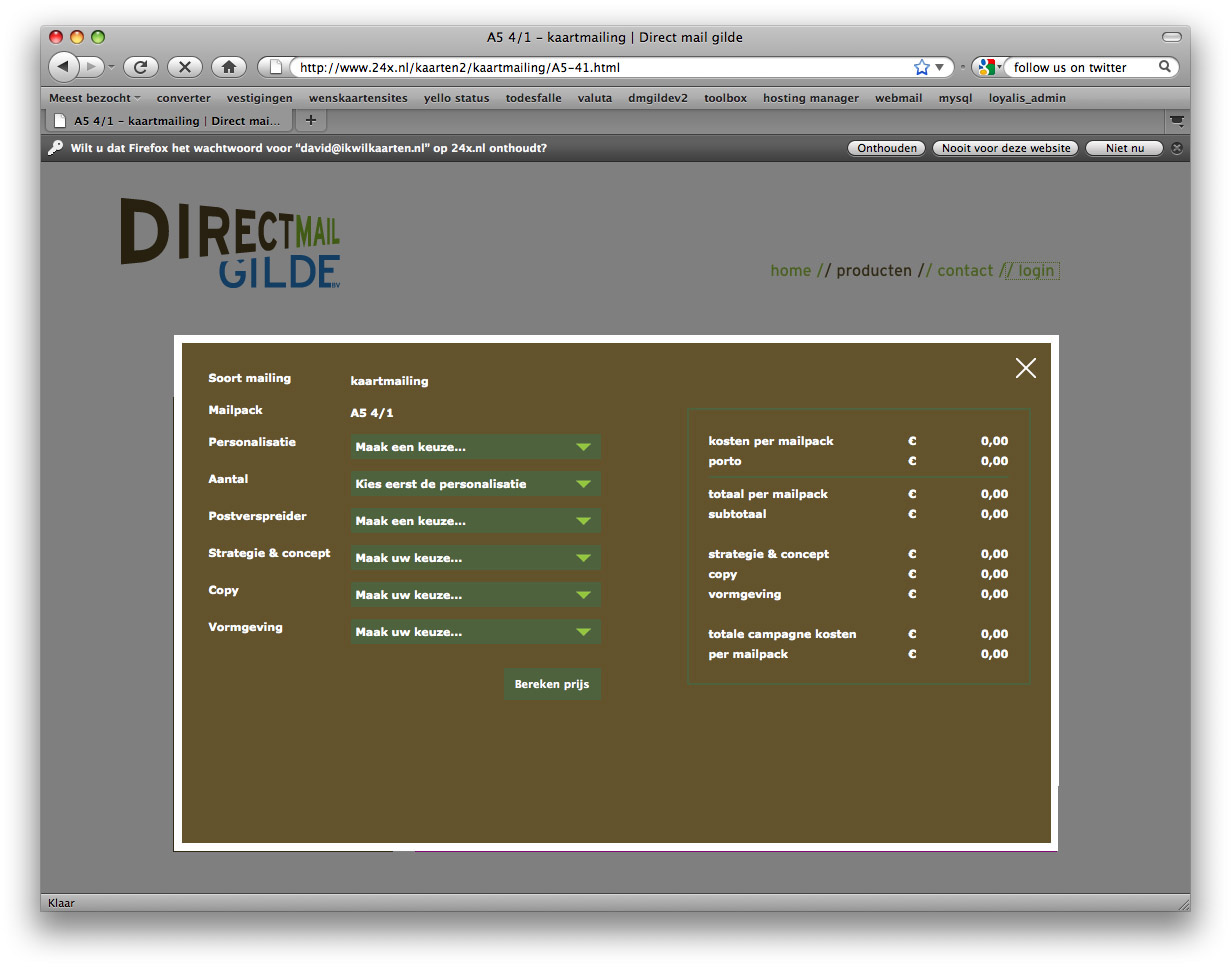
Task: Open a new tab with plus button
Action: (x=310, y=120)
